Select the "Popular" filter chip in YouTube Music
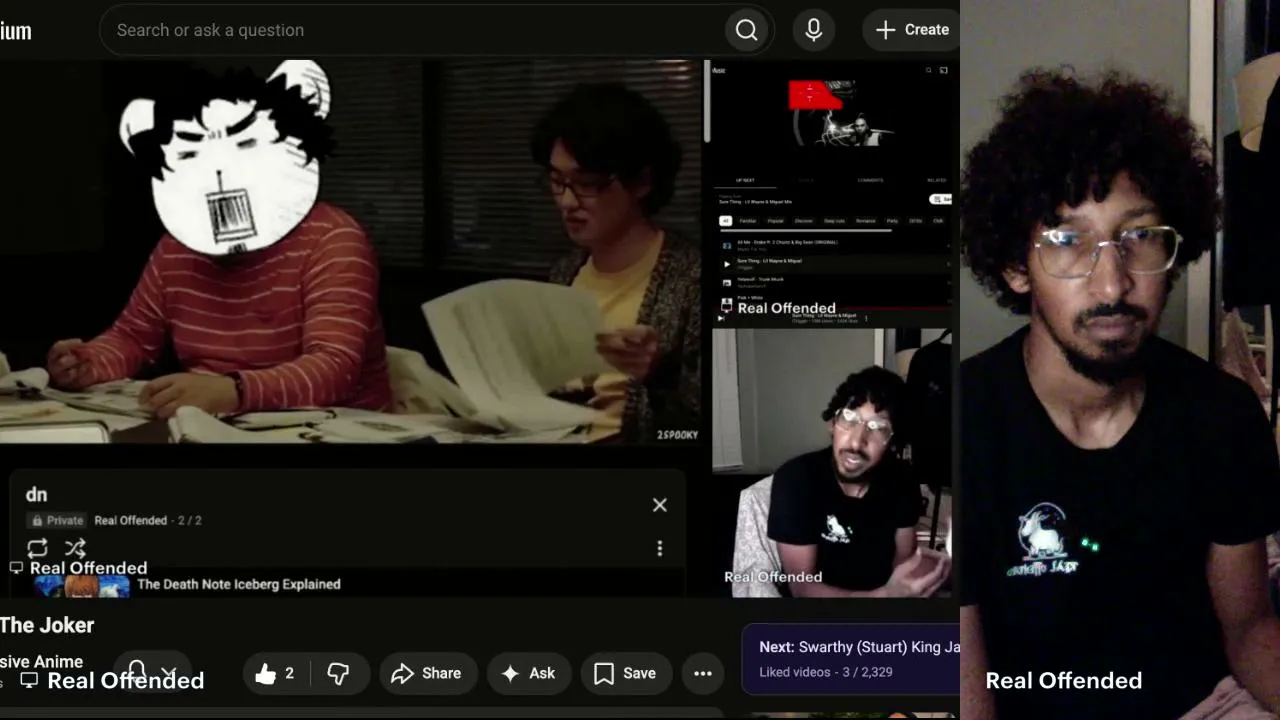This screenshot has width=1280, height=720. 775,221
